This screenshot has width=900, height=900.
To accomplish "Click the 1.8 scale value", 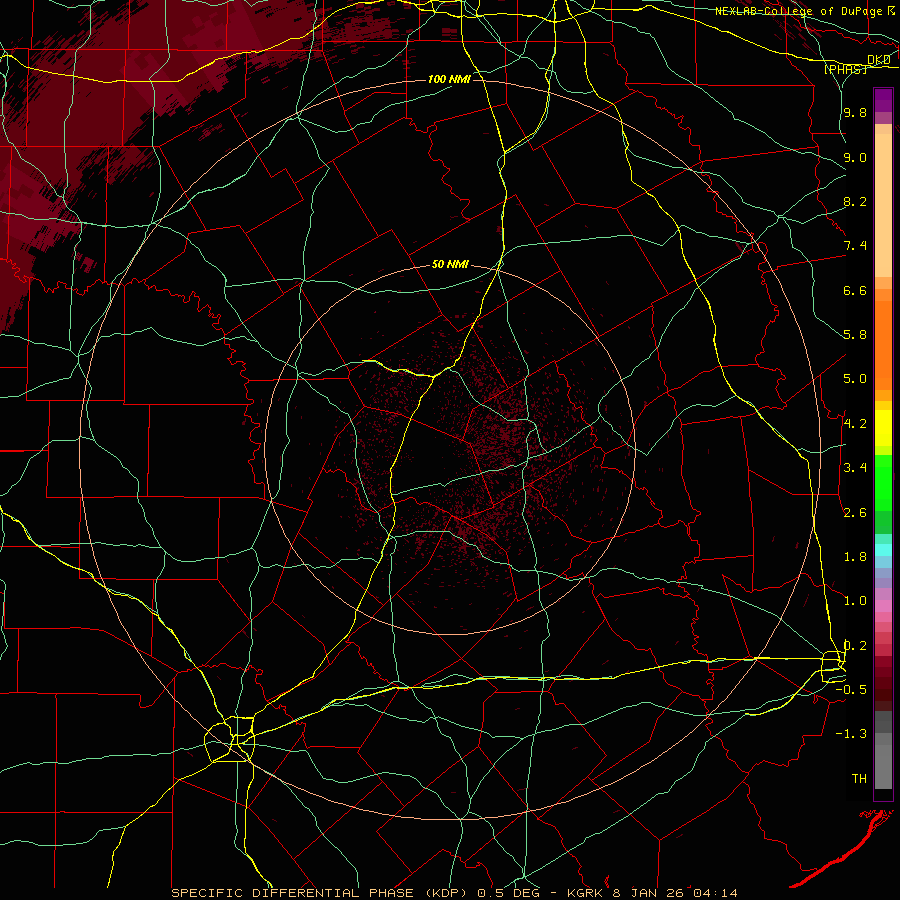I will click(x=855, y=557).
